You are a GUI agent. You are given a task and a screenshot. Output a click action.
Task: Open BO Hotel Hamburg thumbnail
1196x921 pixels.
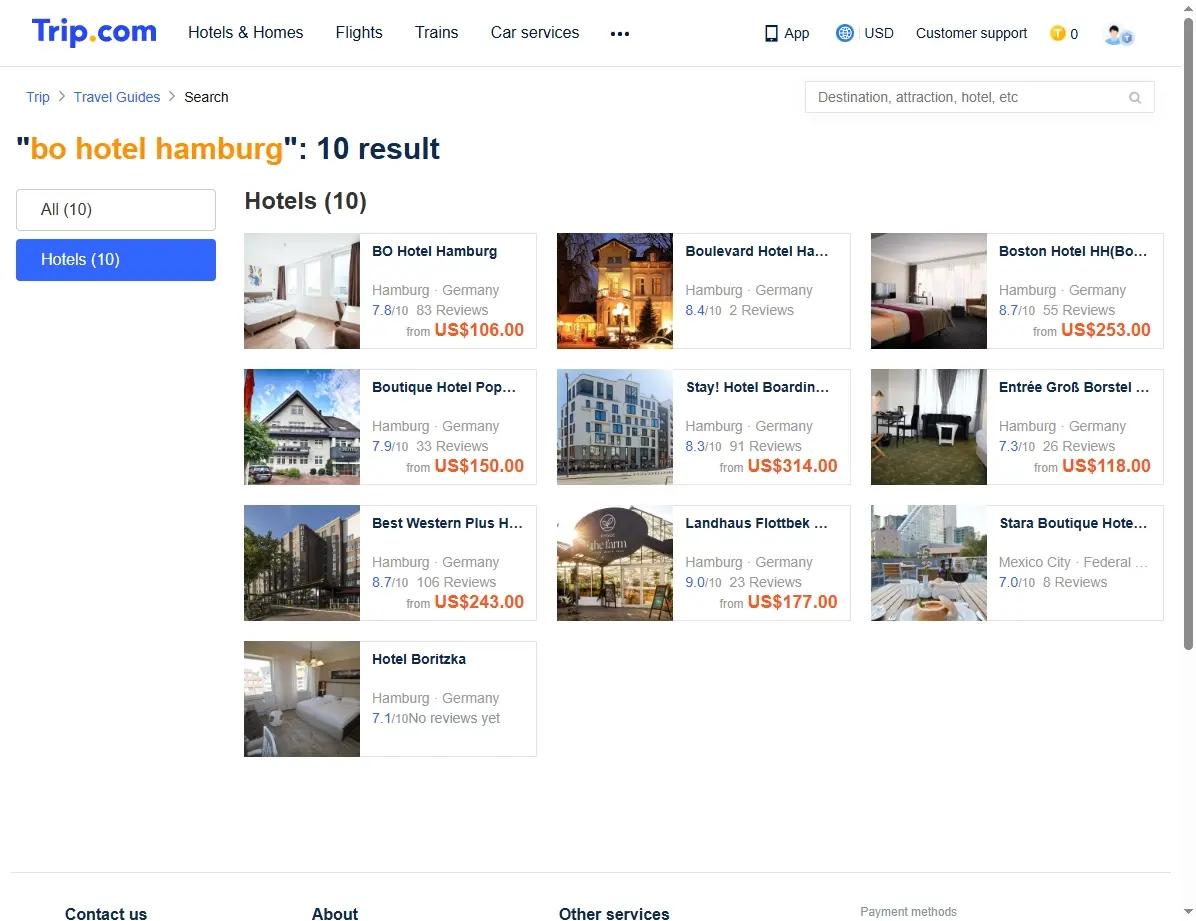pyautogui.click(x=302, y=291)
